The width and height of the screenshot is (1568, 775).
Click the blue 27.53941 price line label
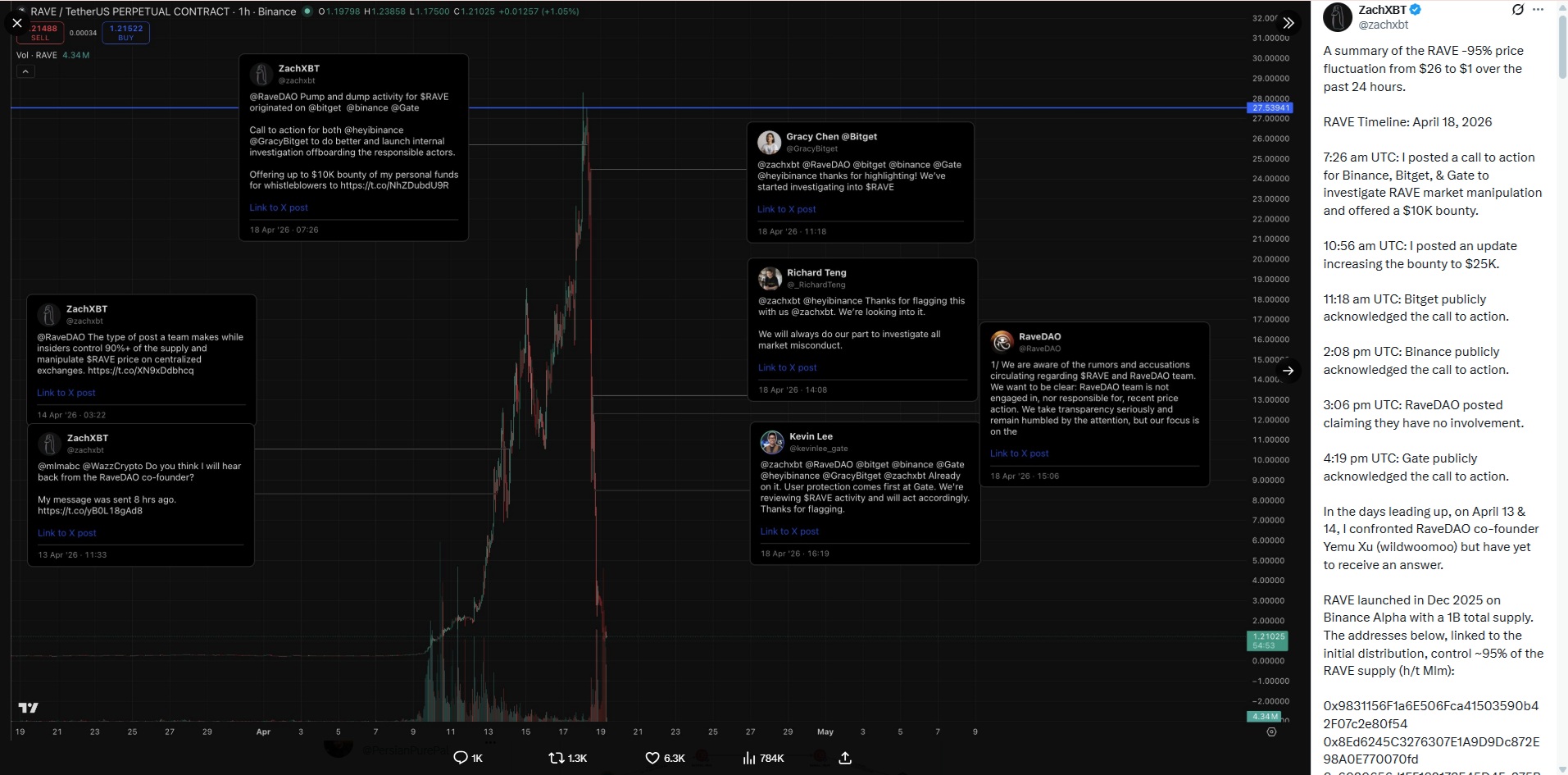tap(1270, 107)
